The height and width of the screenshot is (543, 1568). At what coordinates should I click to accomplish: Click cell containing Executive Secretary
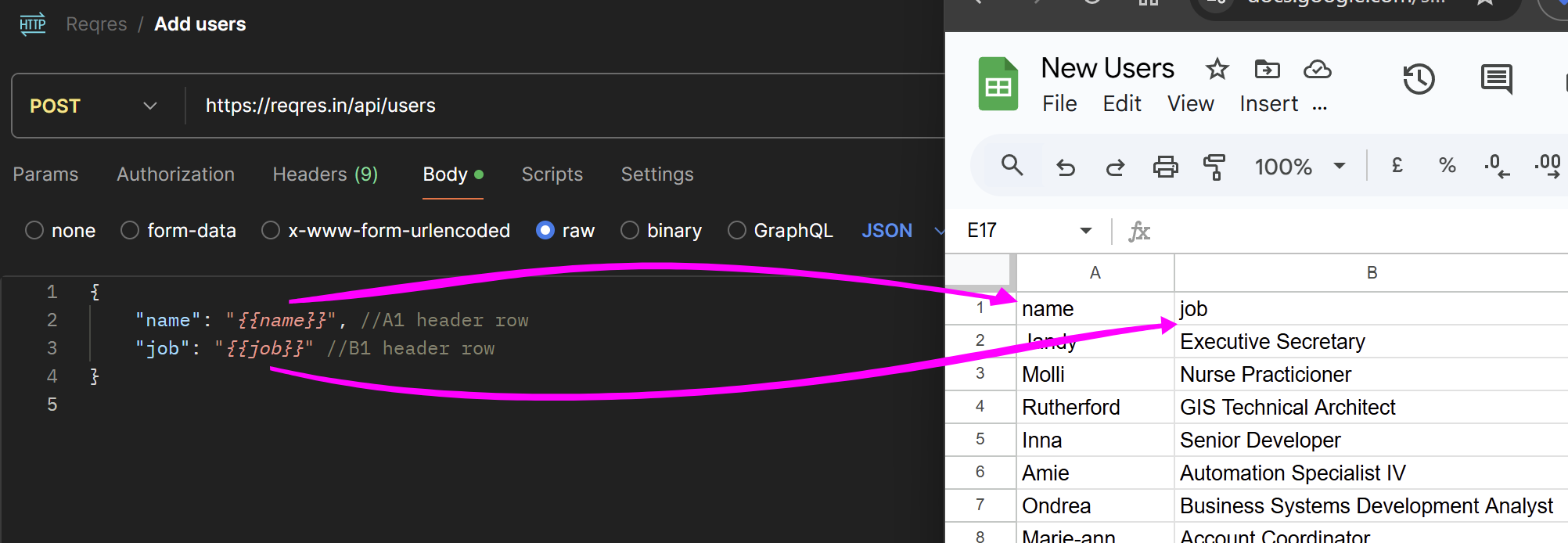point(1372,342)
